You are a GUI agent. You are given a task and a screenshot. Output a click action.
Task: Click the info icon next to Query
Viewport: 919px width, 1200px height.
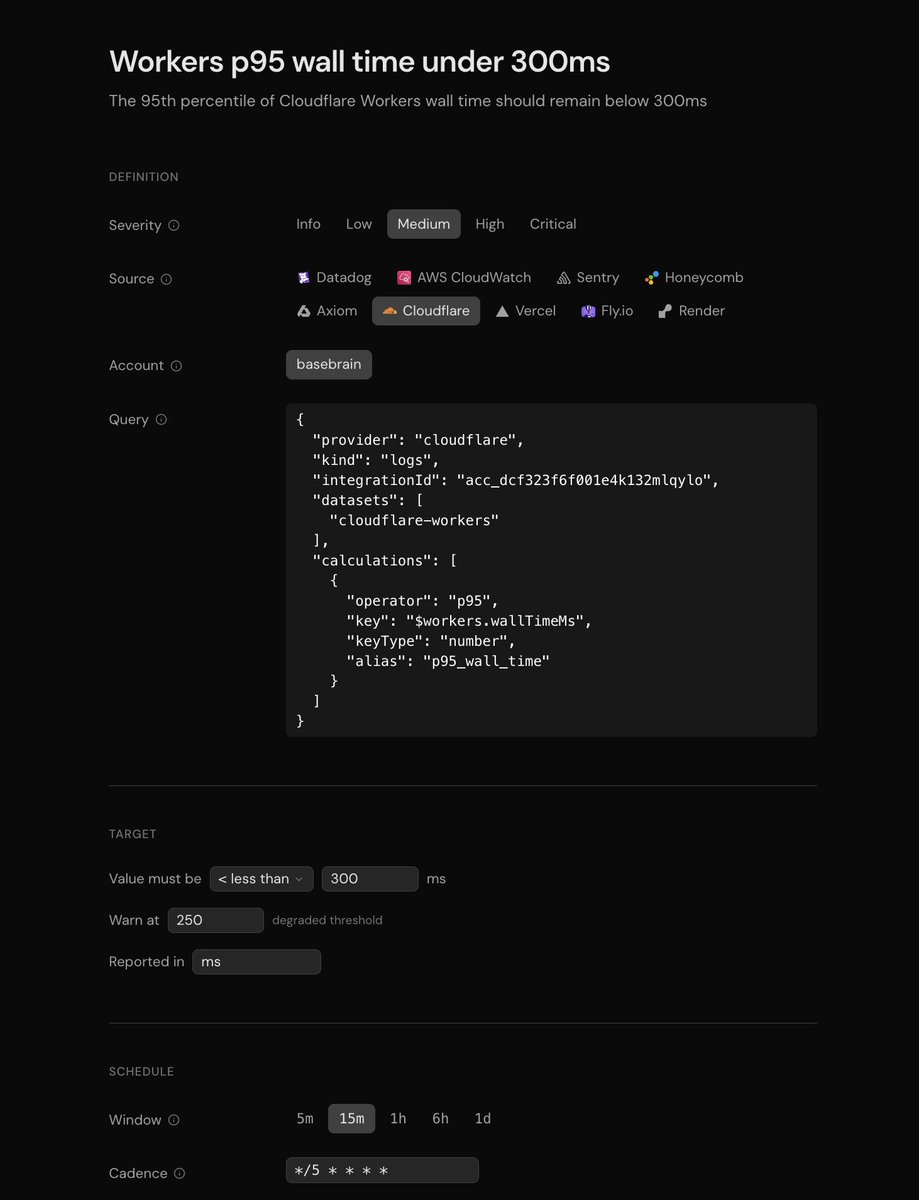161,420
